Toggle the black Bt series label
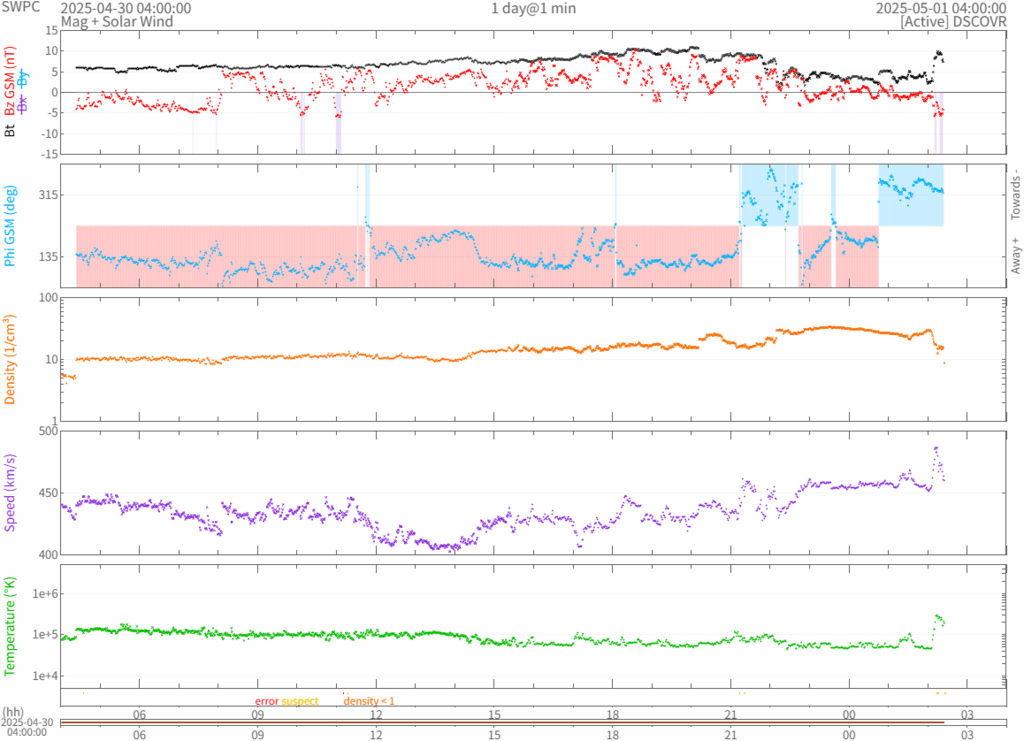This screenshot has height=741, width=1024. [x=10, y=129]
